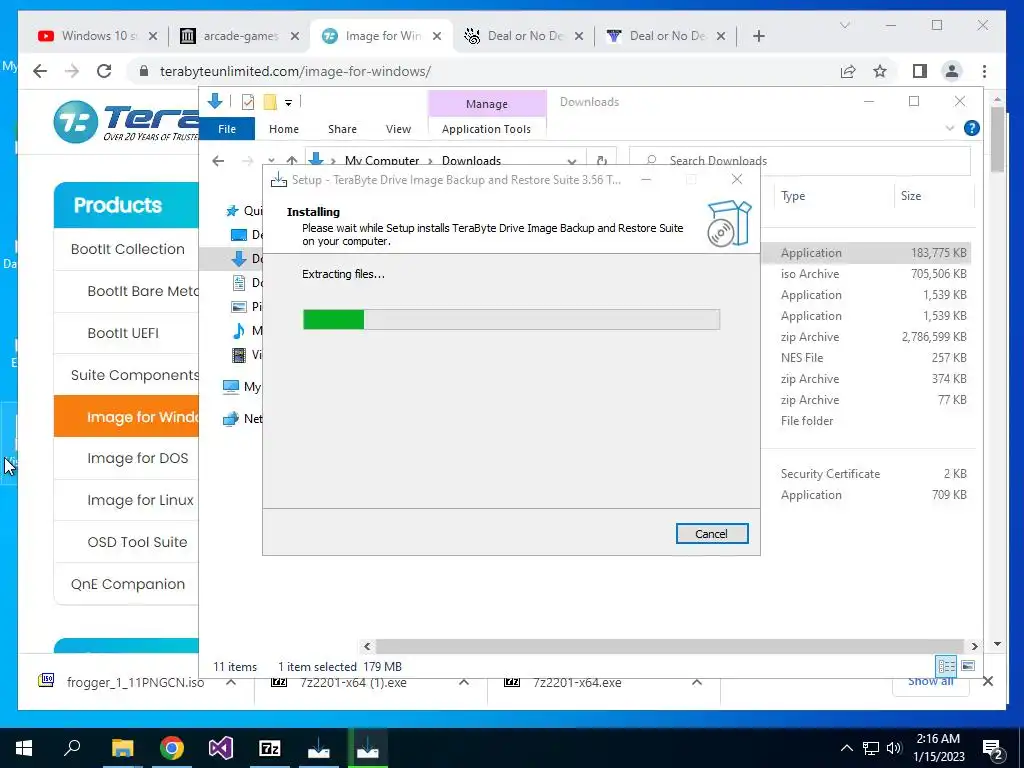
Task: Open Image for Linux link
Action: point(140,500)
